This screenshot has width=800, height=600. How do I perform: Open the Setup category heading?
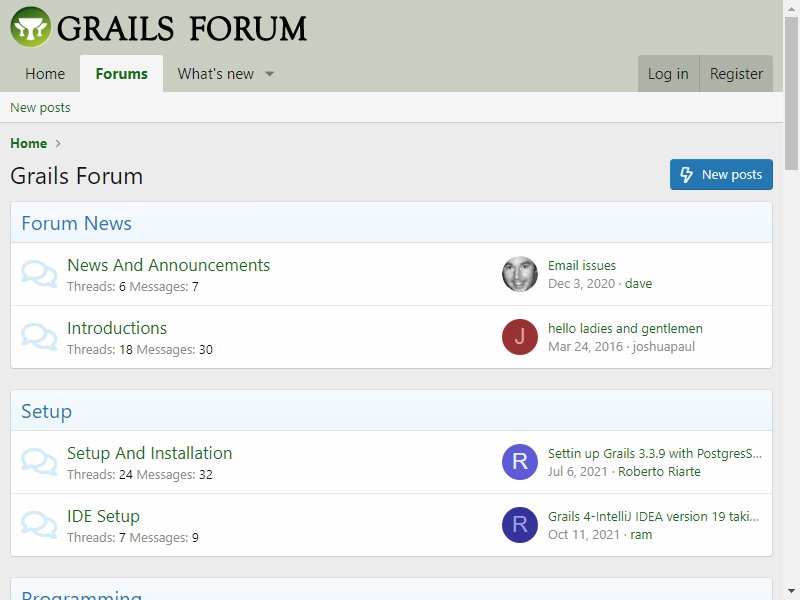(x=46, y=411)
